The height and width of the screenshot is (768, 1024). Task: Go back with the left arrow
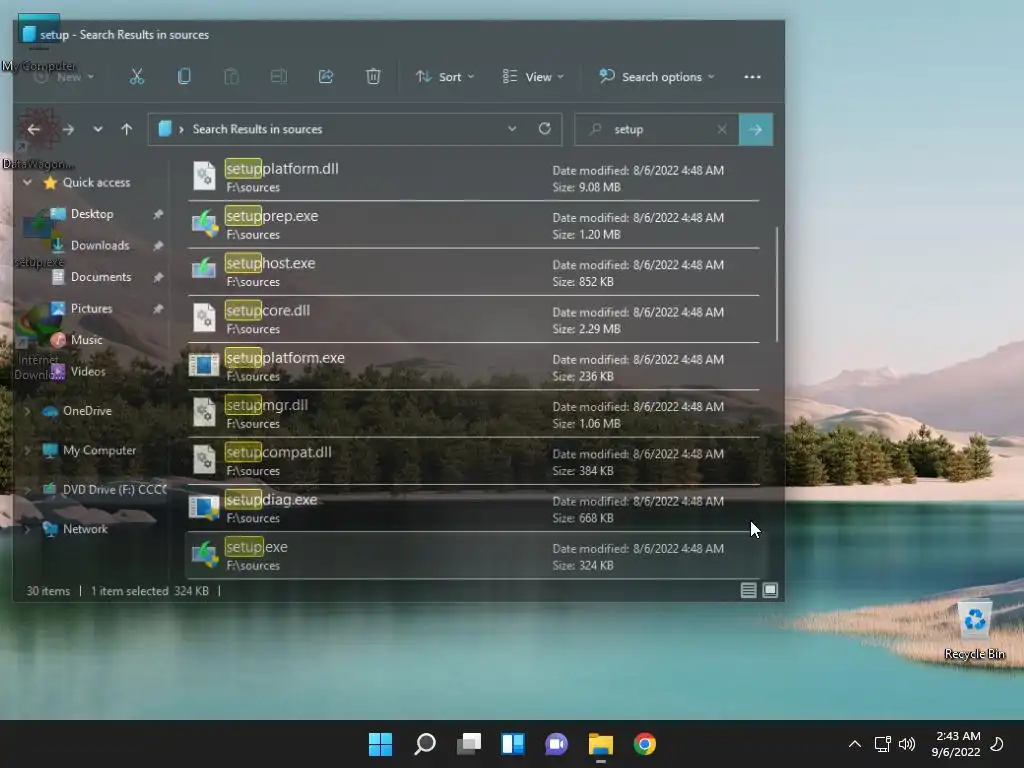[34, 129]
